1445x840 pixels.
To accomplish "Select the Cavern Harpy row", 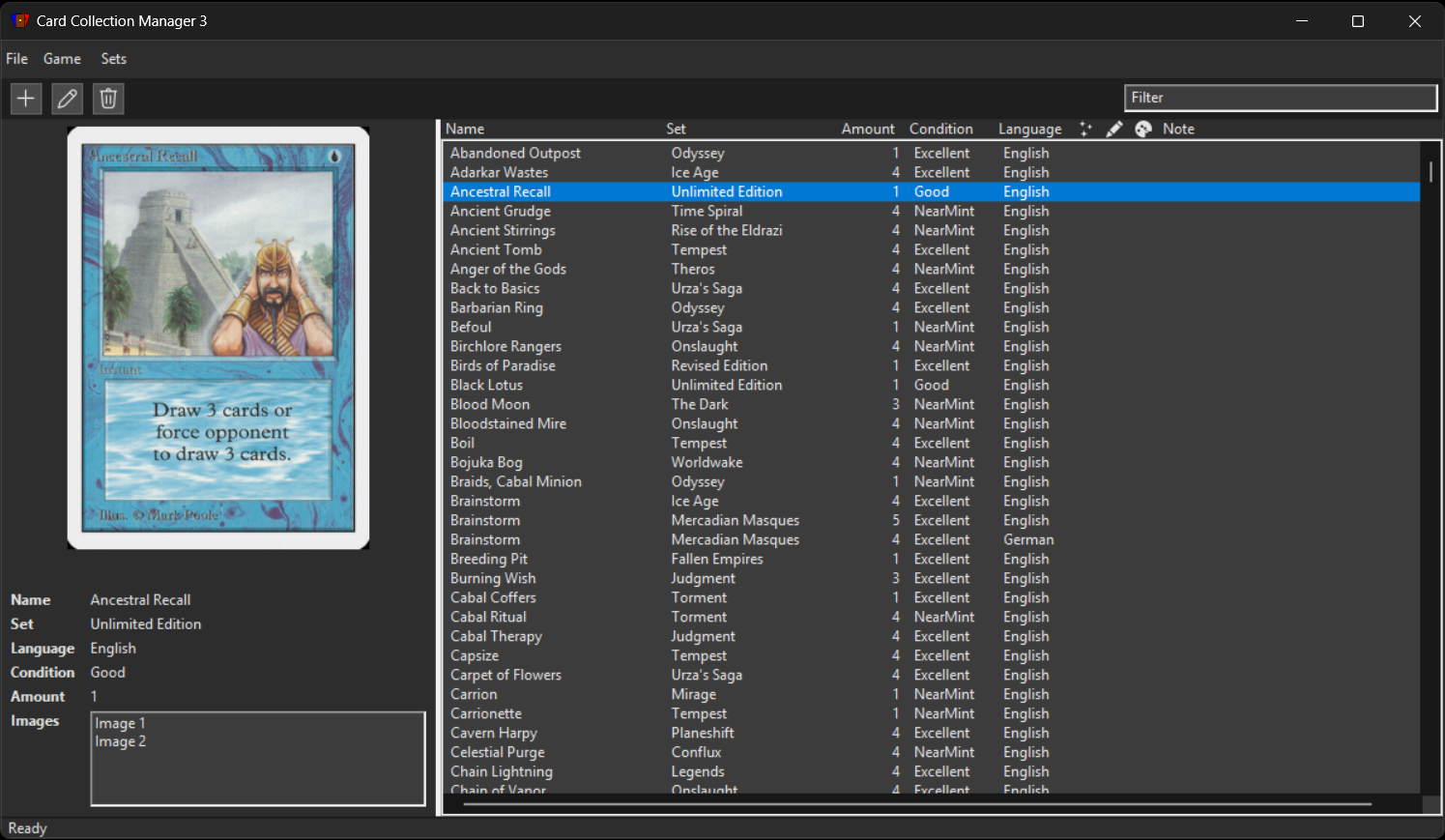I will click(x=932, y=733).
